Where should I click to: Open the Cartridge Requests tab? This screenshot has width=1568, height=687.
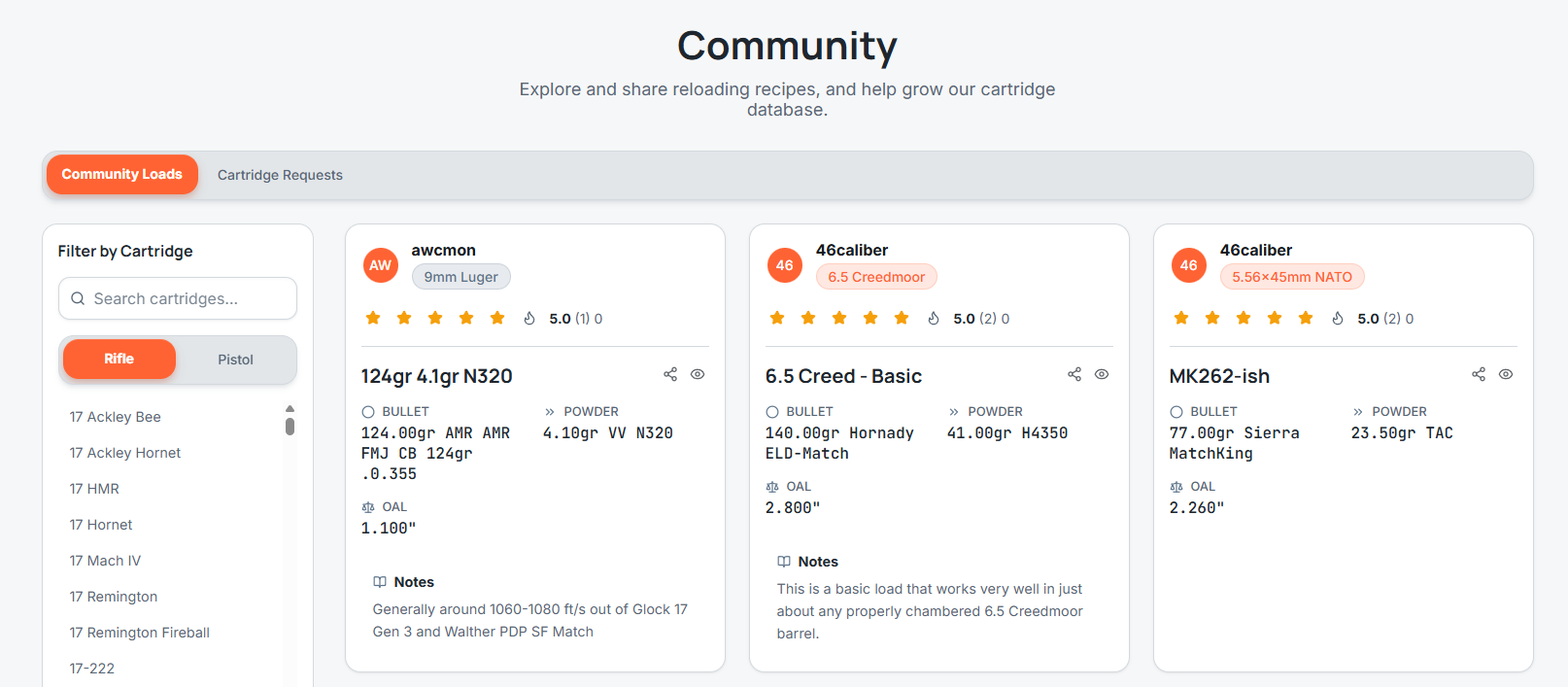[x=280, y=175]
